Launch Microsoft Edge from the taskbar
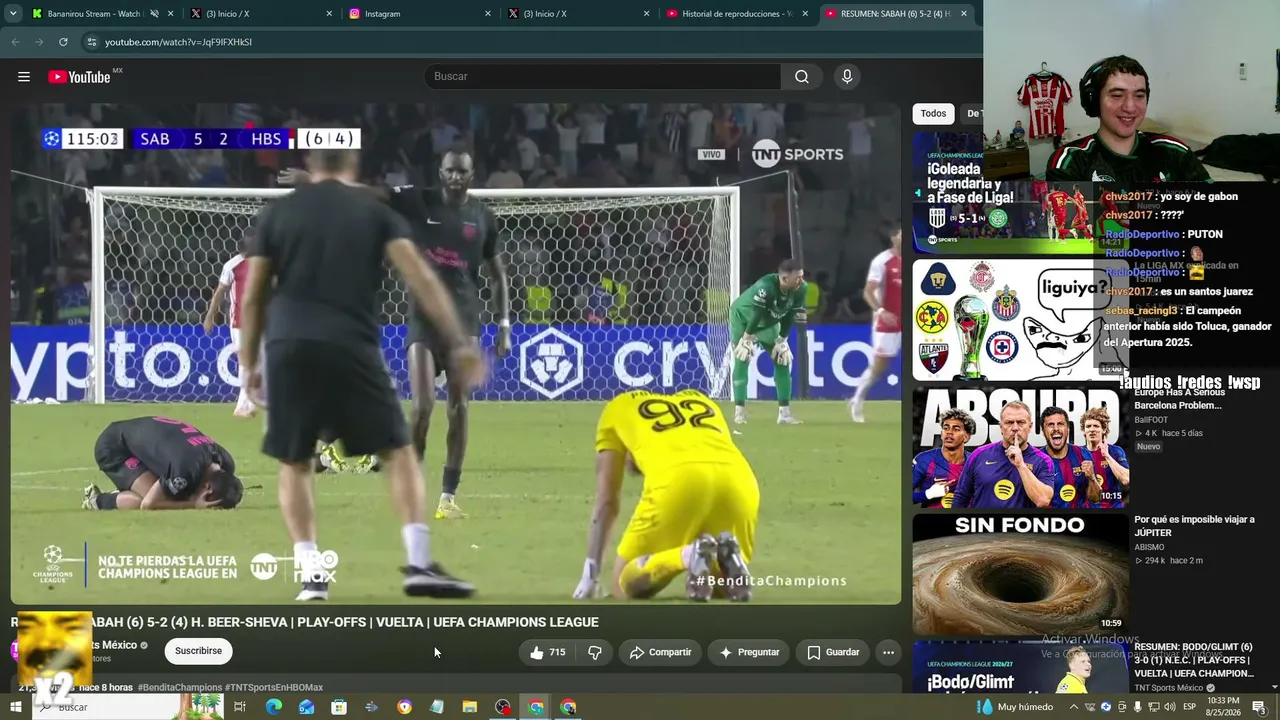Screen dimensions: 1280x720 pos(273,707)
